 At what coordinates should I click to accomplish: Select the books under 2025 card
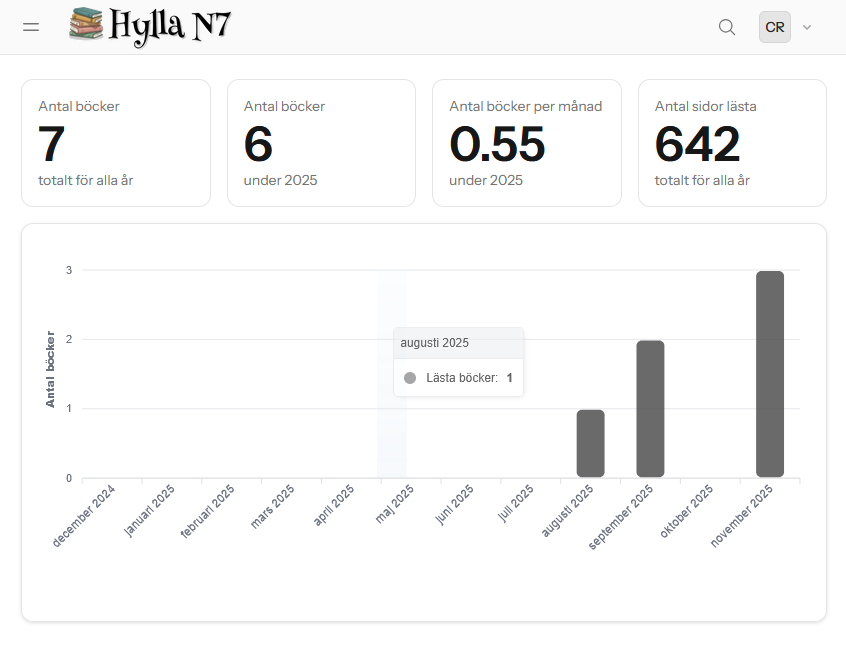tap(321, 143)
